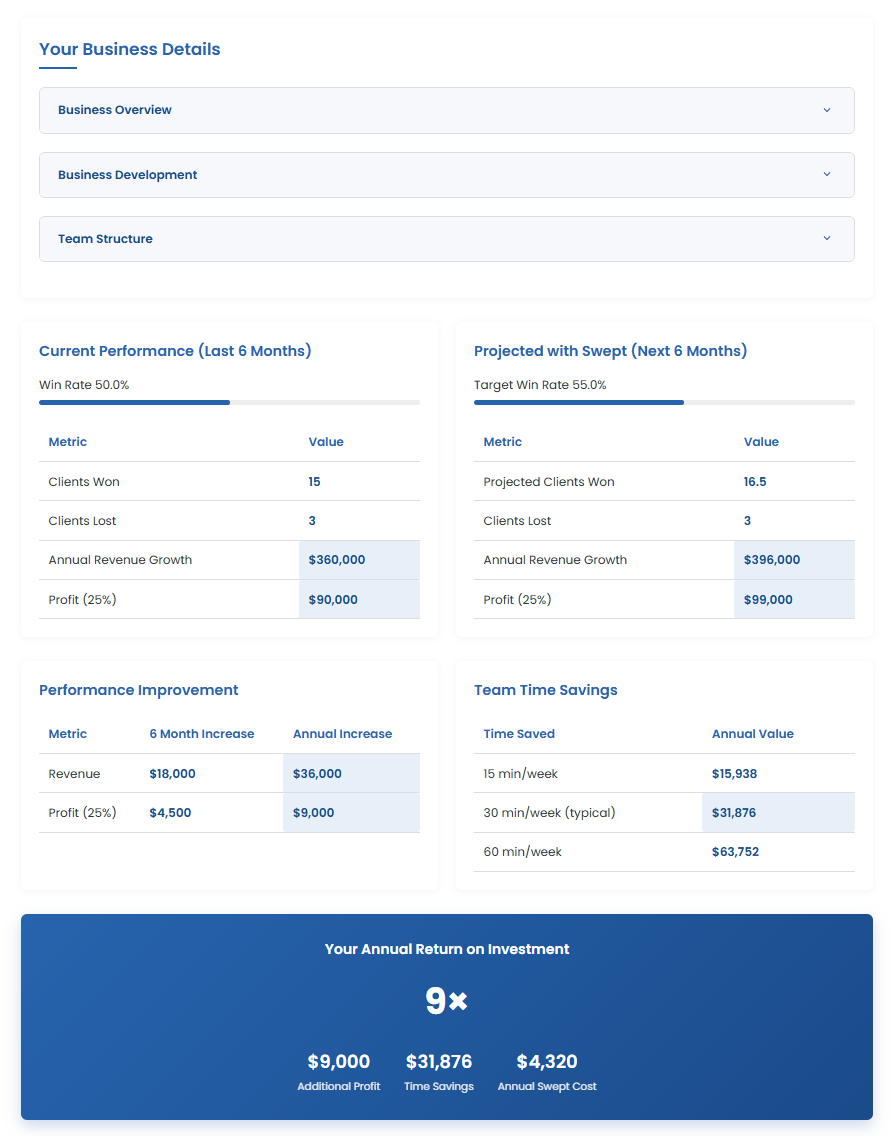The height and width of the screenshot is (1136, 892).
Task: Expand the Business Development section
Action: pyautogui.click(x=446, y=174)
